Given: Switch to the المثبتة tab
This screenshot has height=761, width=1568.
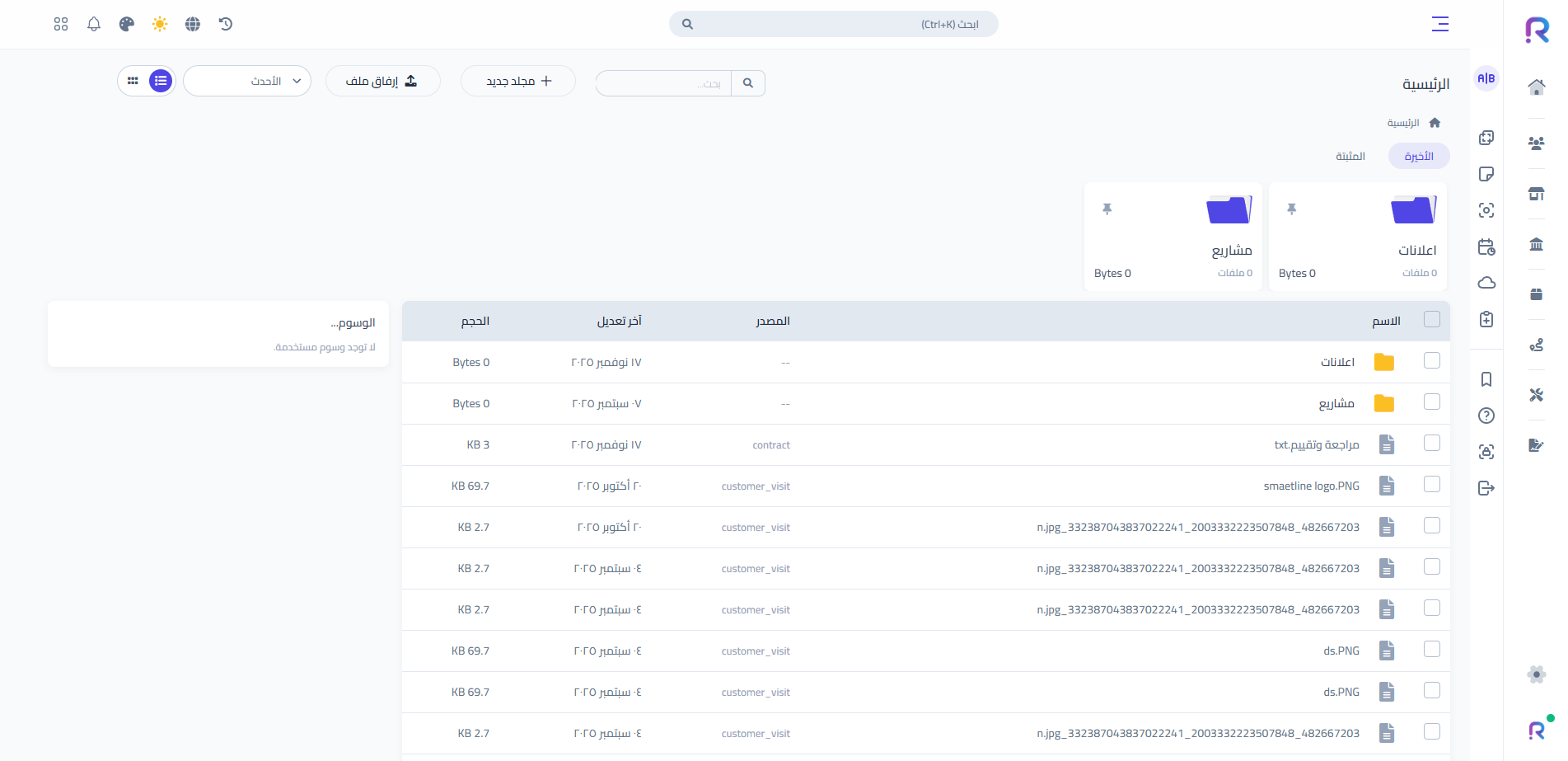Looking at the screenshot, I should point(1350,156).
